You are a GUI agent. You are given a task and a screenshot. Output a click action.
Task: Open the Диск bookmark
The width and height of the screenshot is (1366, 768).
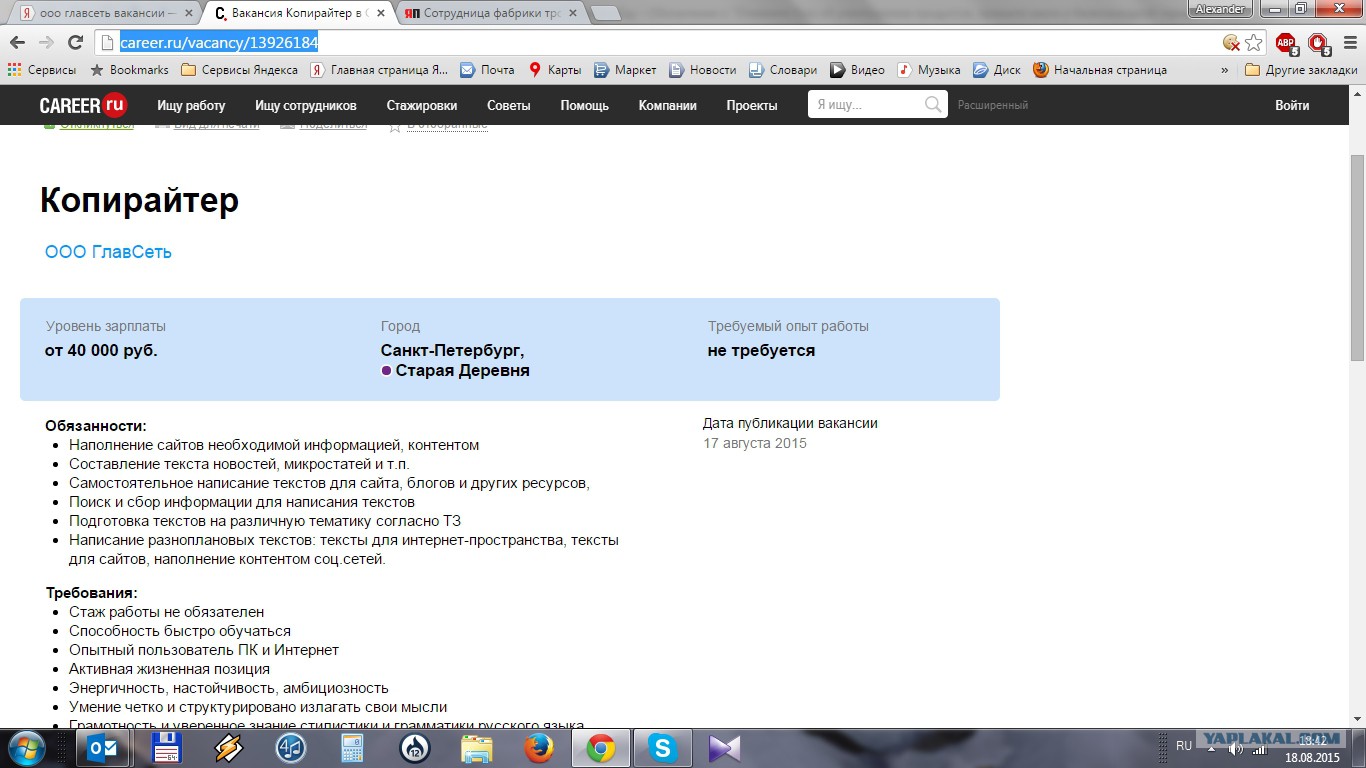pos(996,70)
